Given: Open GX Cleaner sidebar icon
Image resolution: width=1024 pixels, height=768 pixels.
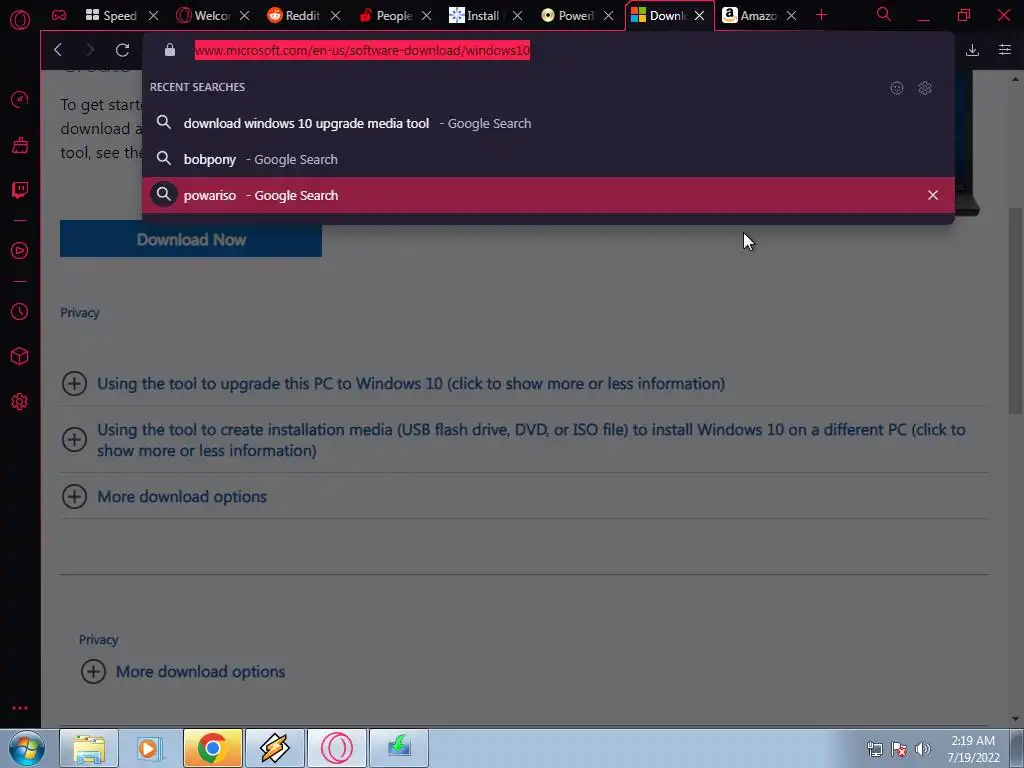Looking at the screenshot, I should [x=20, y=145].
